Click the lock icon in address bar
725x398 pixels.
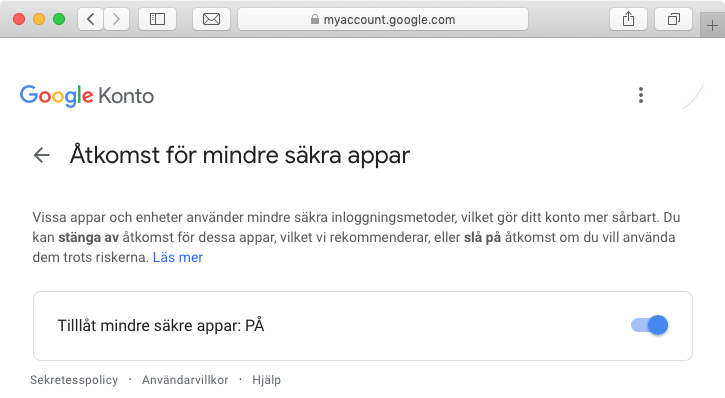pos(315,19)
